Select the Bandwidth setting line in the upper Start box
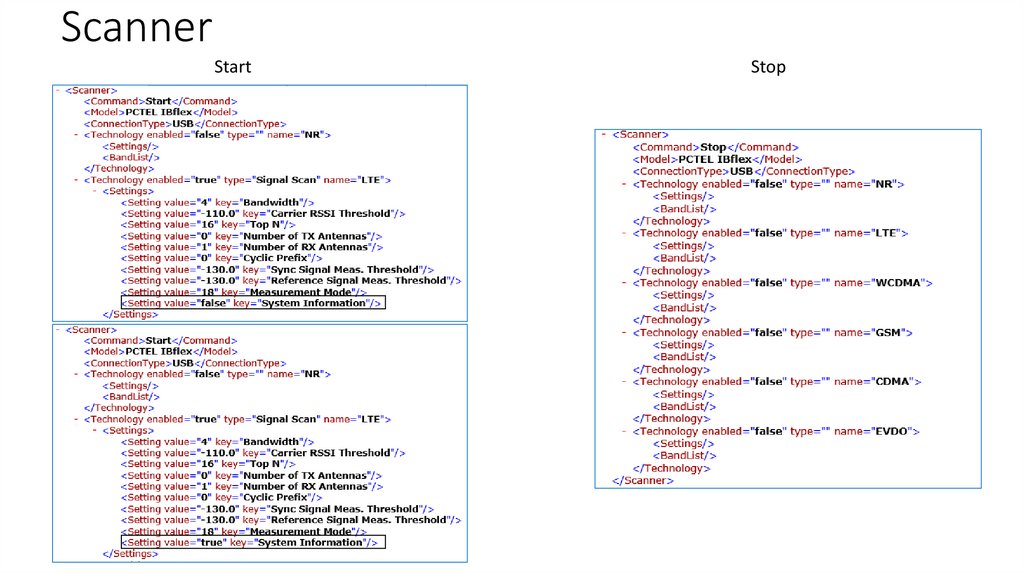This screenshot has width=1024, height=574. tap(217, 202)
